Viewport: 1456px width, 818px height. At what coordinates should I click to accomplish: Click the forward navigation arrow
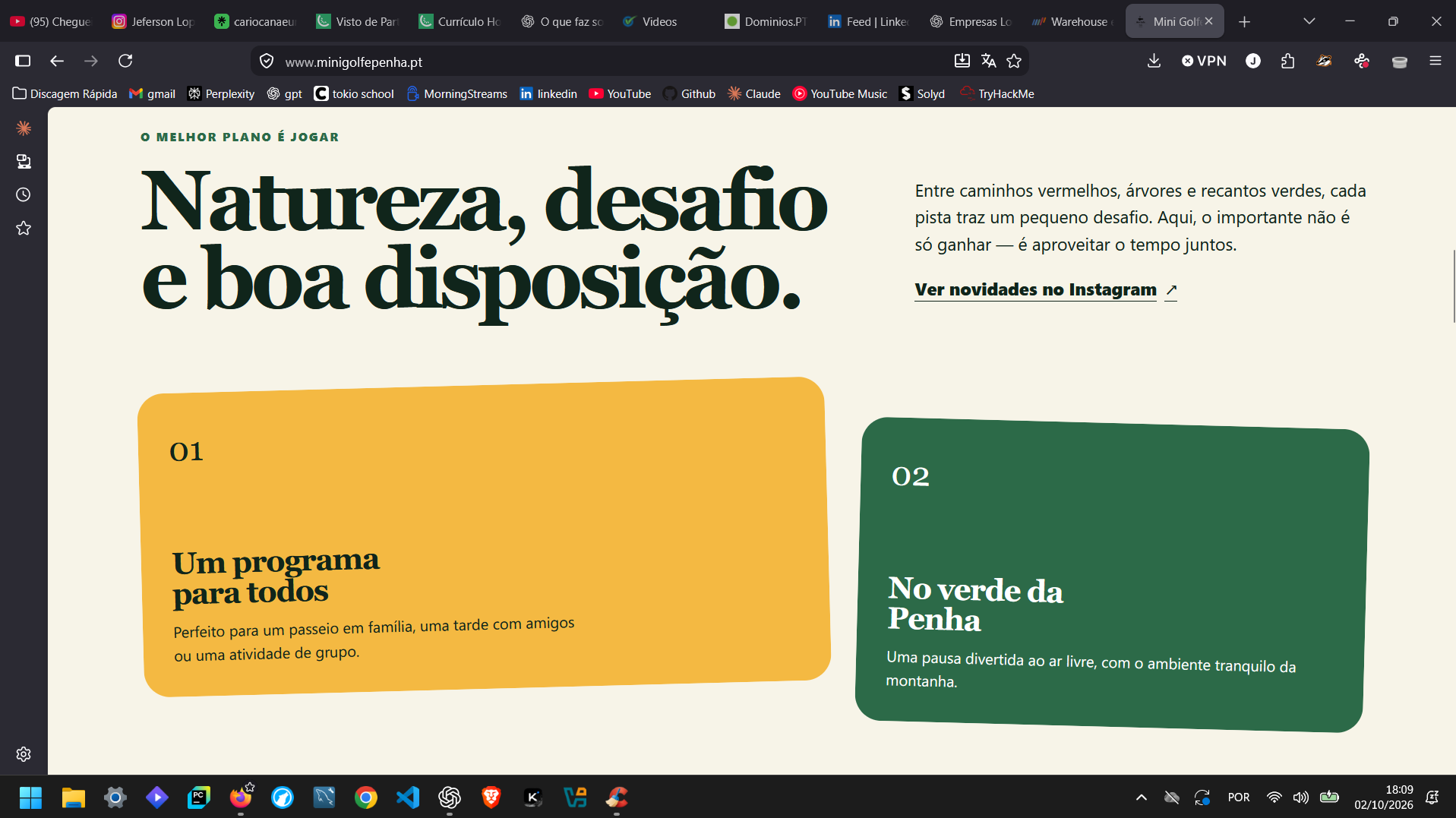(91, 61)
